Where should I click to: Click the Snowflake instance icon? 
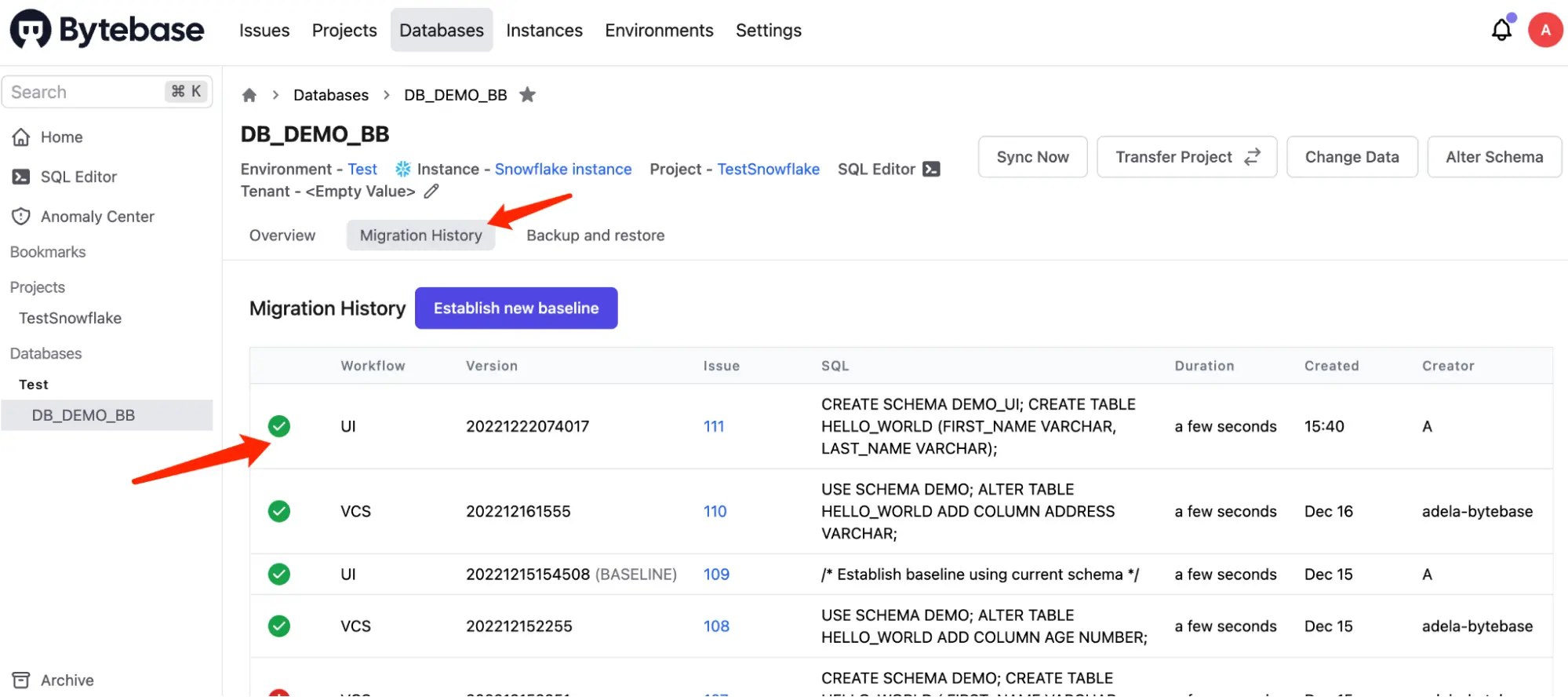pyautogui.click(x=403, y=169)
